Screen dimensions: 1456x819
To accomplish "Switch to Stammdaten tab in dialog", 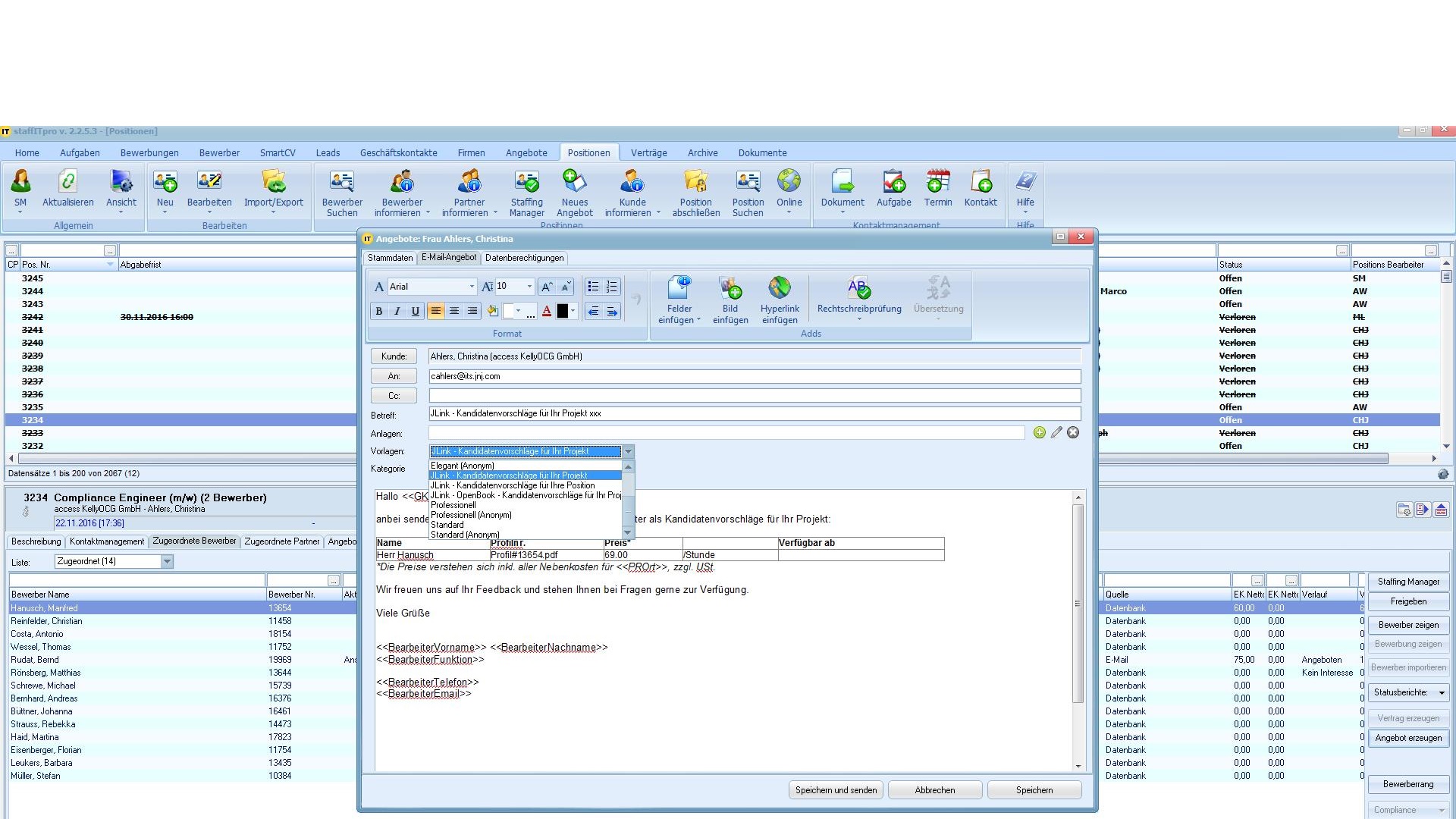I will (390, 258).
